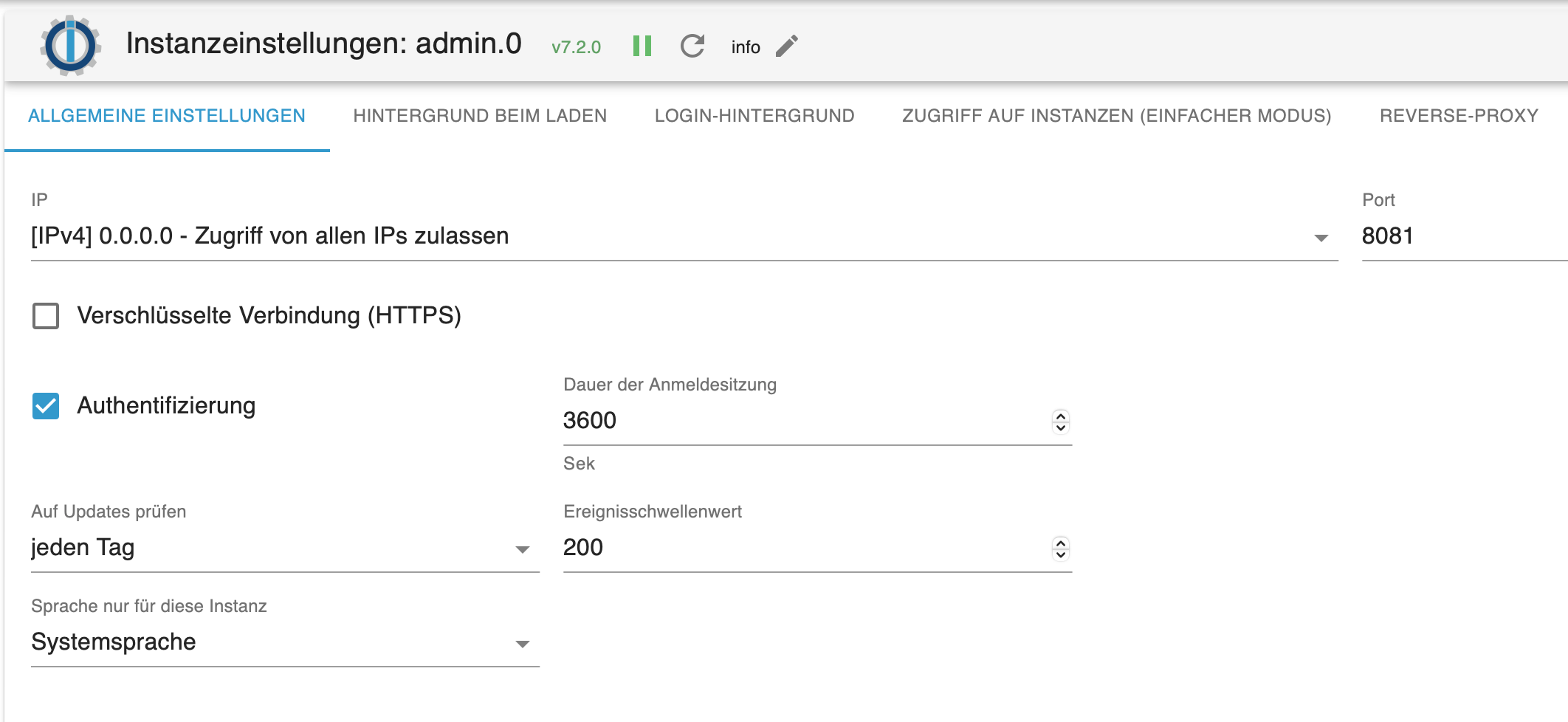Decrease Ereignisschwellenwert using the down arrow
The height and width of the screenshot is (722, 1568).
[1061, 554]
